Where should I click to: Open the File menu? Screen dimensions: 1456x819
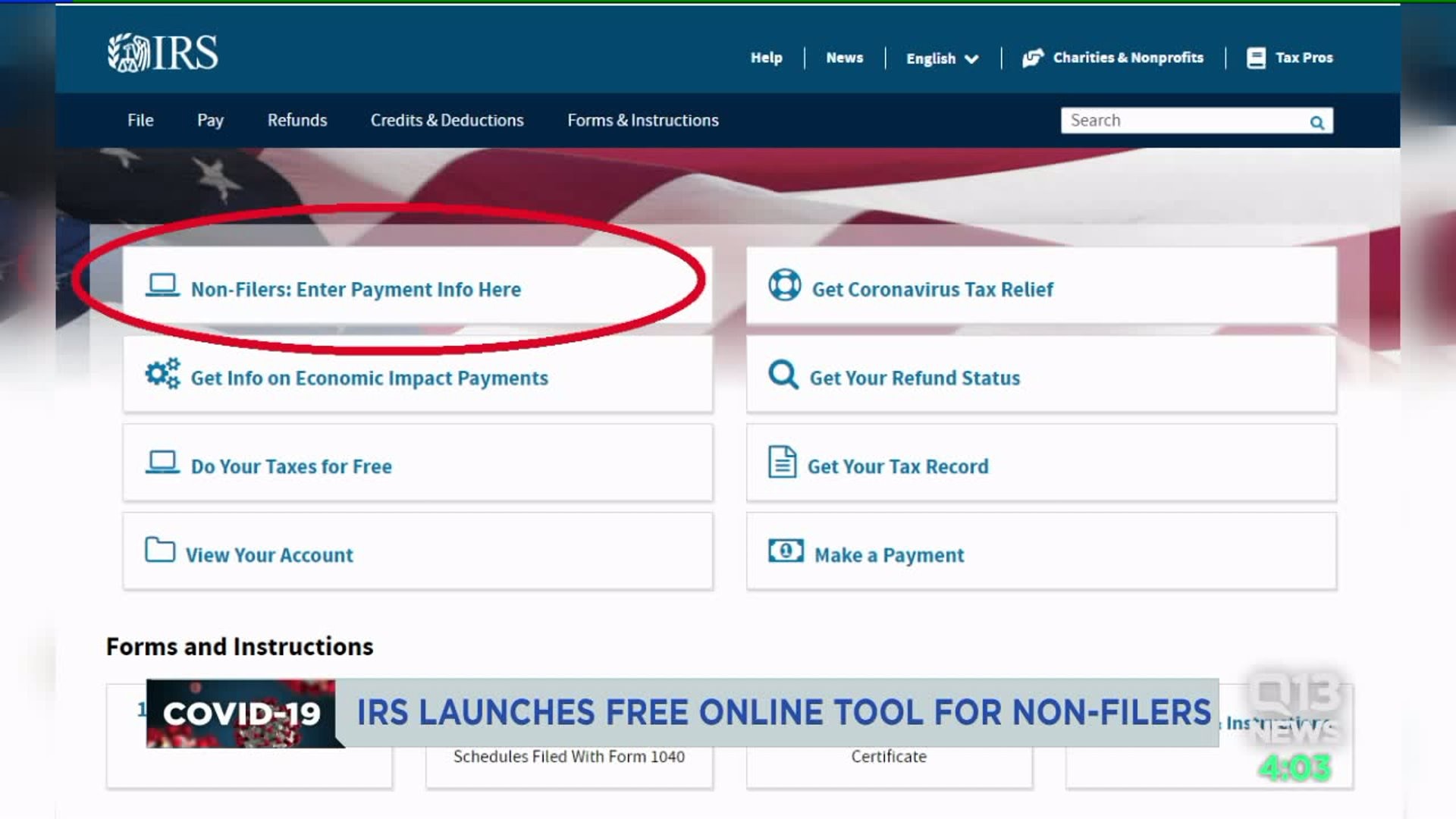pyautogui.click(x=140, y=121)
